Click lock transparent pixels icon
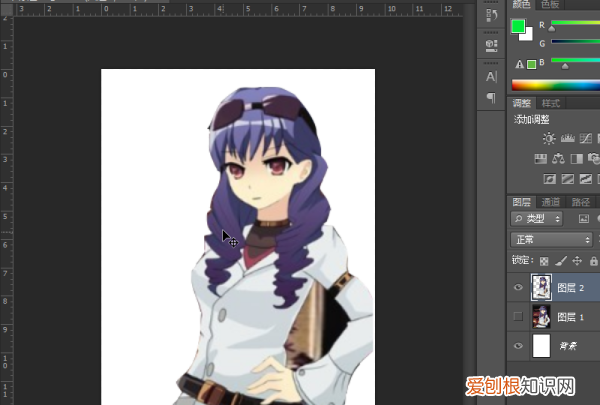Image resolution: width=600 pixels, height=405 pixels. [545, 260]
